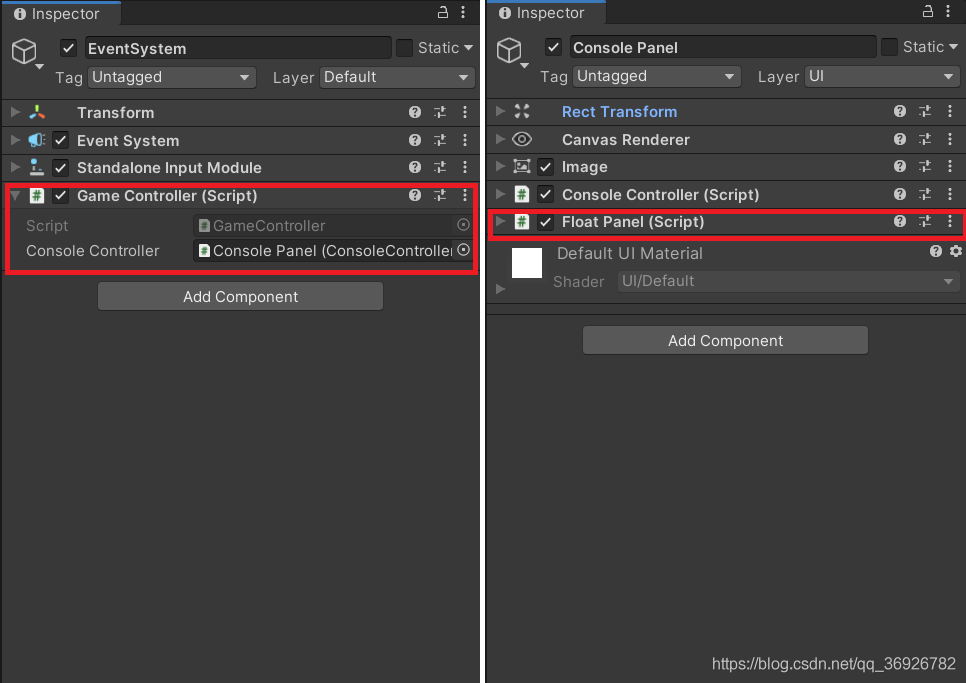The height and width of the screenshot is (683, 966).
Task: Click the Console Panel GameObject cube icon
Action: [509, 50]
